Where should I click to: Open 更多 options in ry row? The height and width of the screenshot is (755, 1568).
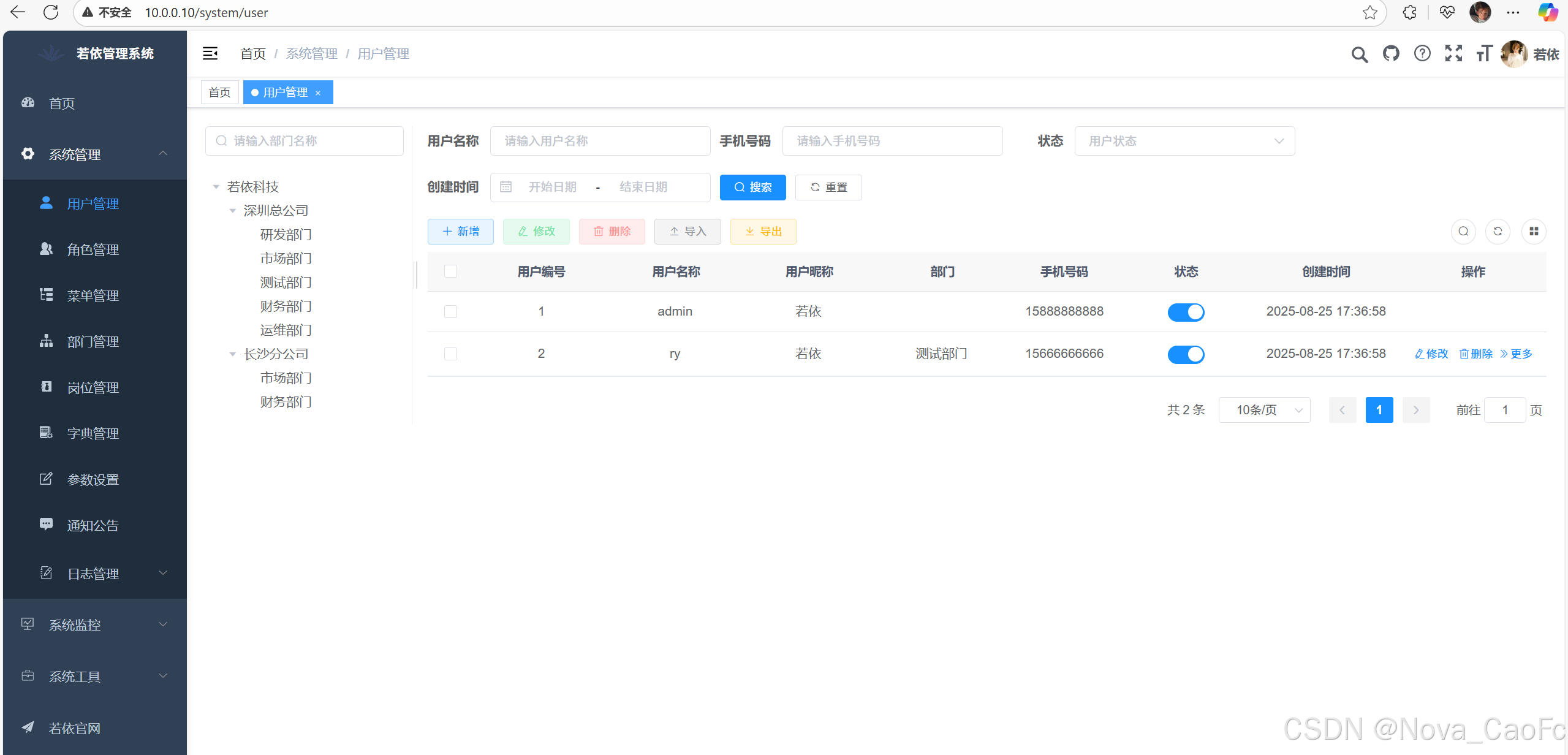coord(1516,354)
